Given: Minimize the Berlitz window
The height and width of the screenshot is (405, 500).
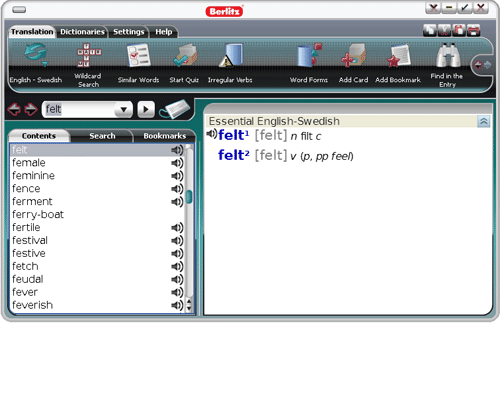Looking at the screenshot, I should [x=449, y=8].
